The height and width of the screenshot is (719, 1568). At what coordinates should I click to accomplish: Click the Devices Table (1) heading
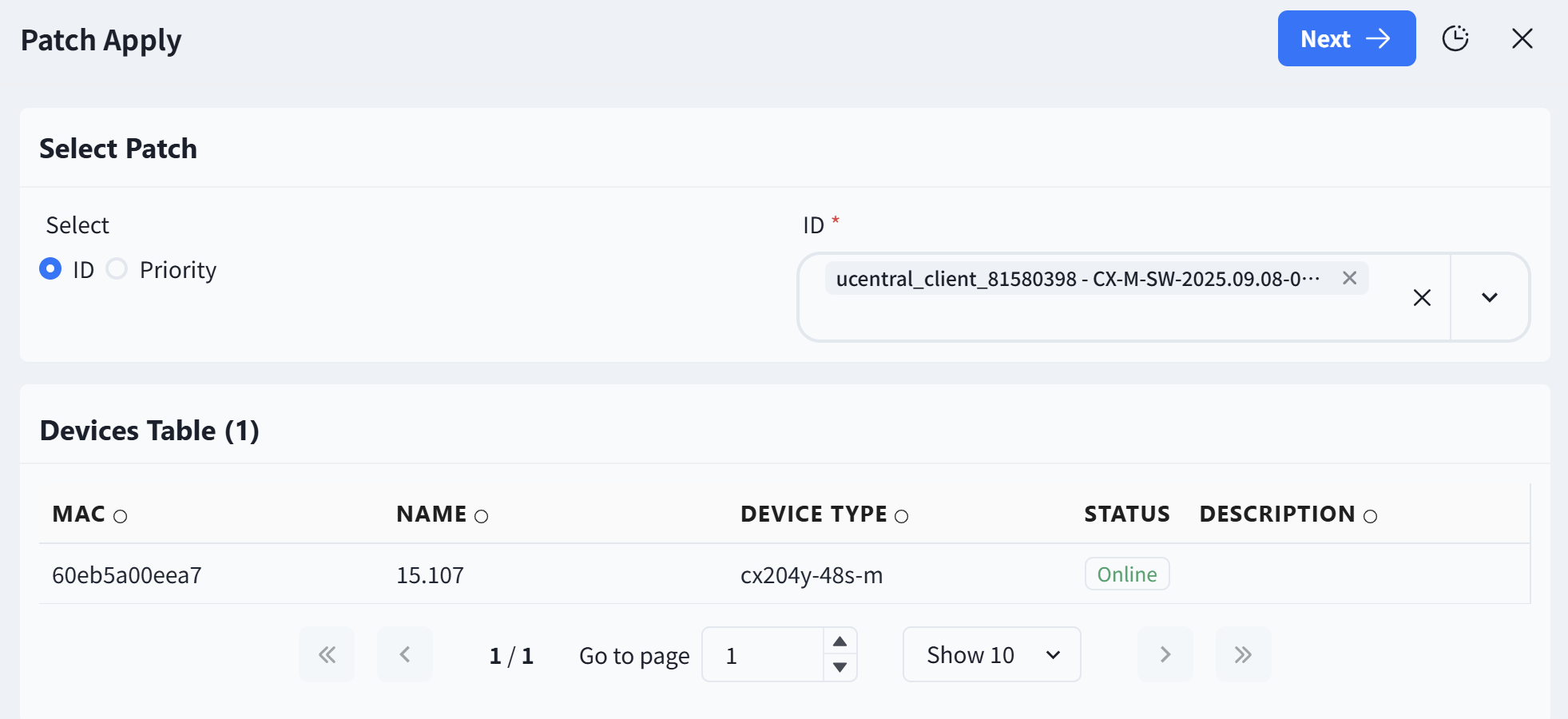coord(149,431)
